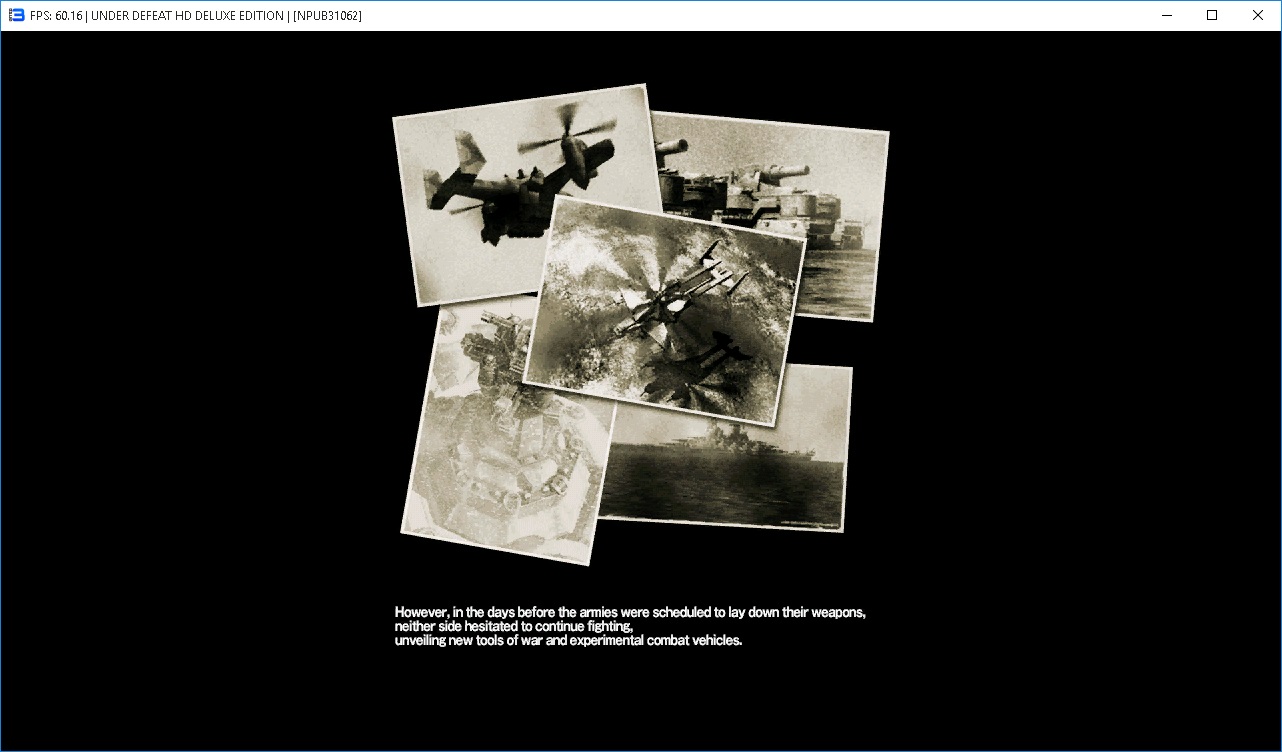1282x752 pixels.
Task: Click the UNDER DEFEAT HD DELUXE EDITION title text
Action: click(x=187, y=16)
